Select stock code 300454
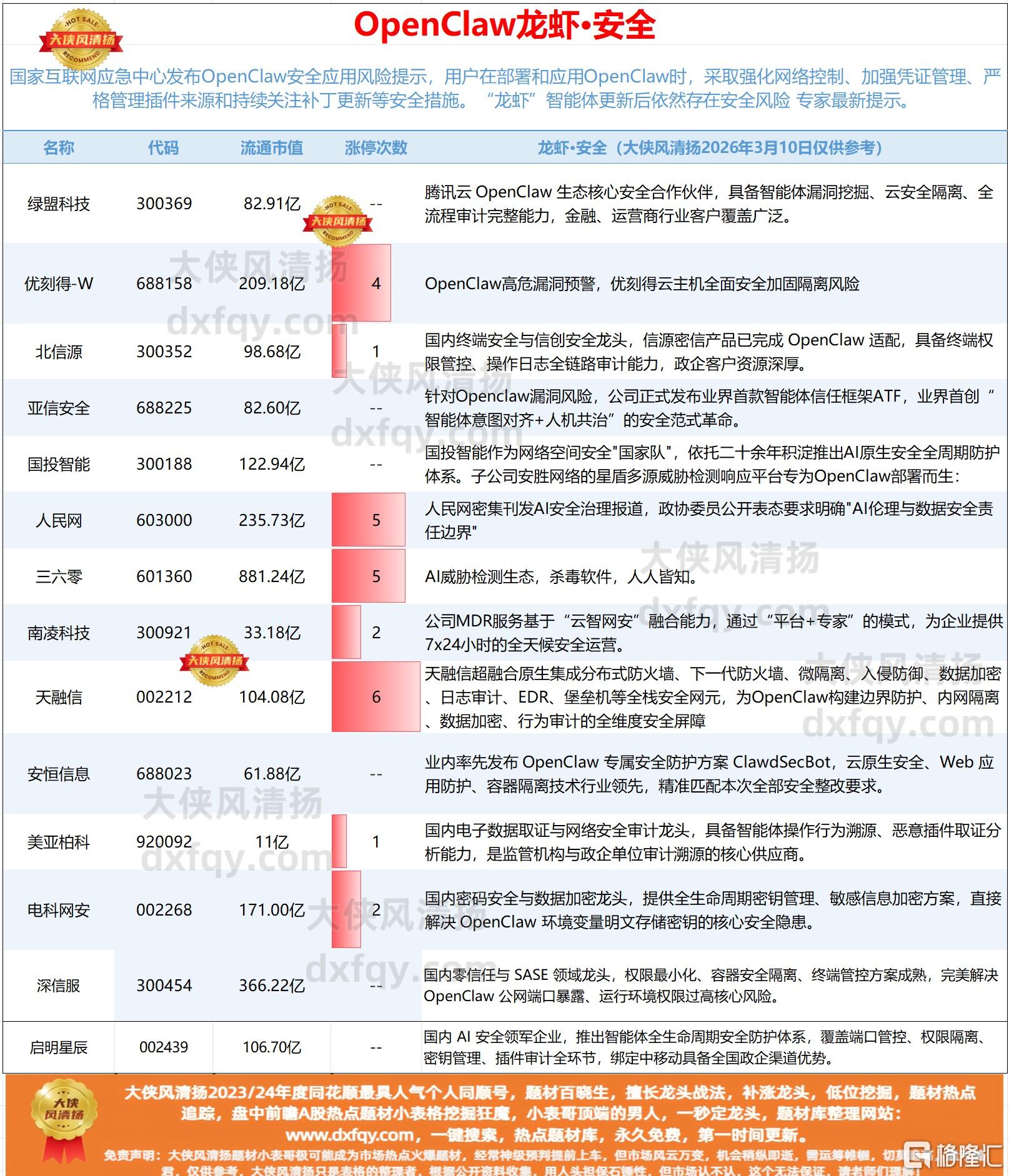The height and width of the screenshot is (1176, 1009). click(164, 986)
